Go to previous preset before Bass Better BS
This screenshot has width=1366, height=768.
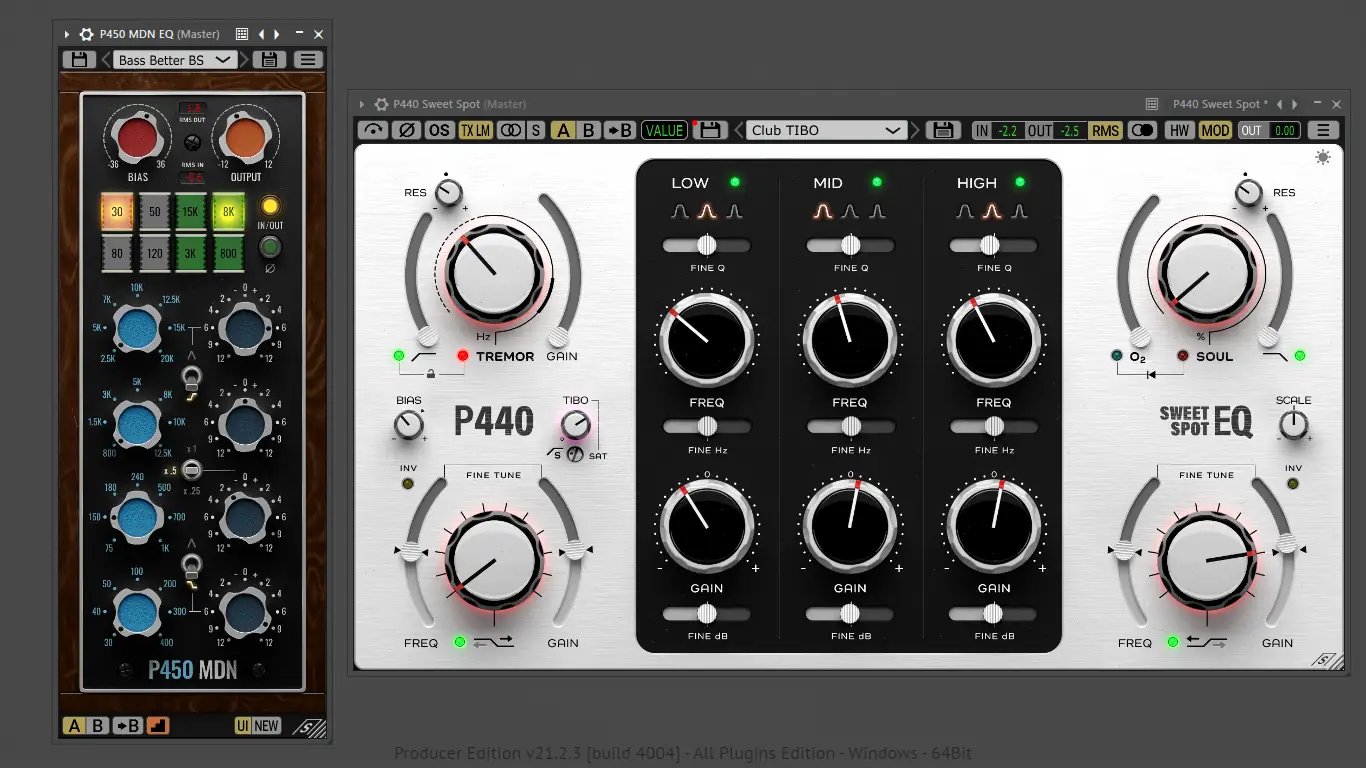pos(105,60)
